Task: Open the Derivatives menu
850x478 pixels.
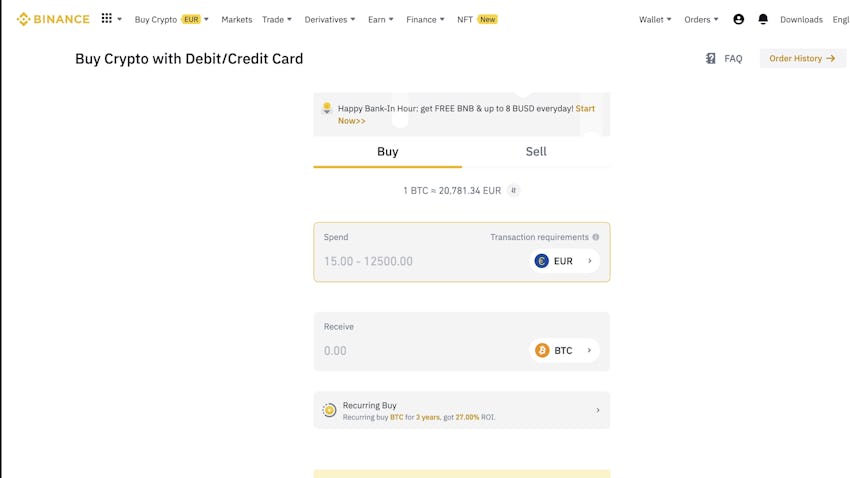Action: click(x=330, y=20)
